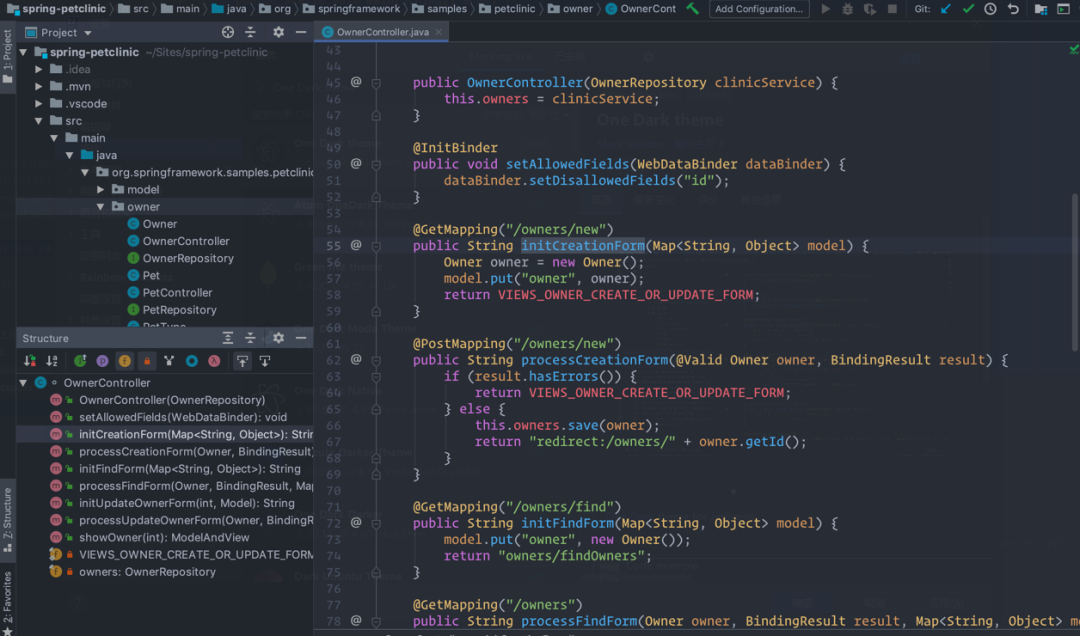Click the gutter icon beside line 55
Viewport: 1080px width, 636px height.
tap(356, 245)
